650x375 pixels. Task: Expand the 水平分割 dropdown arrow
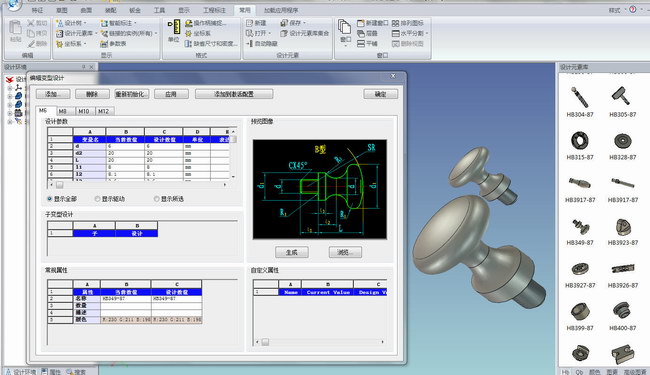[427, 33]
